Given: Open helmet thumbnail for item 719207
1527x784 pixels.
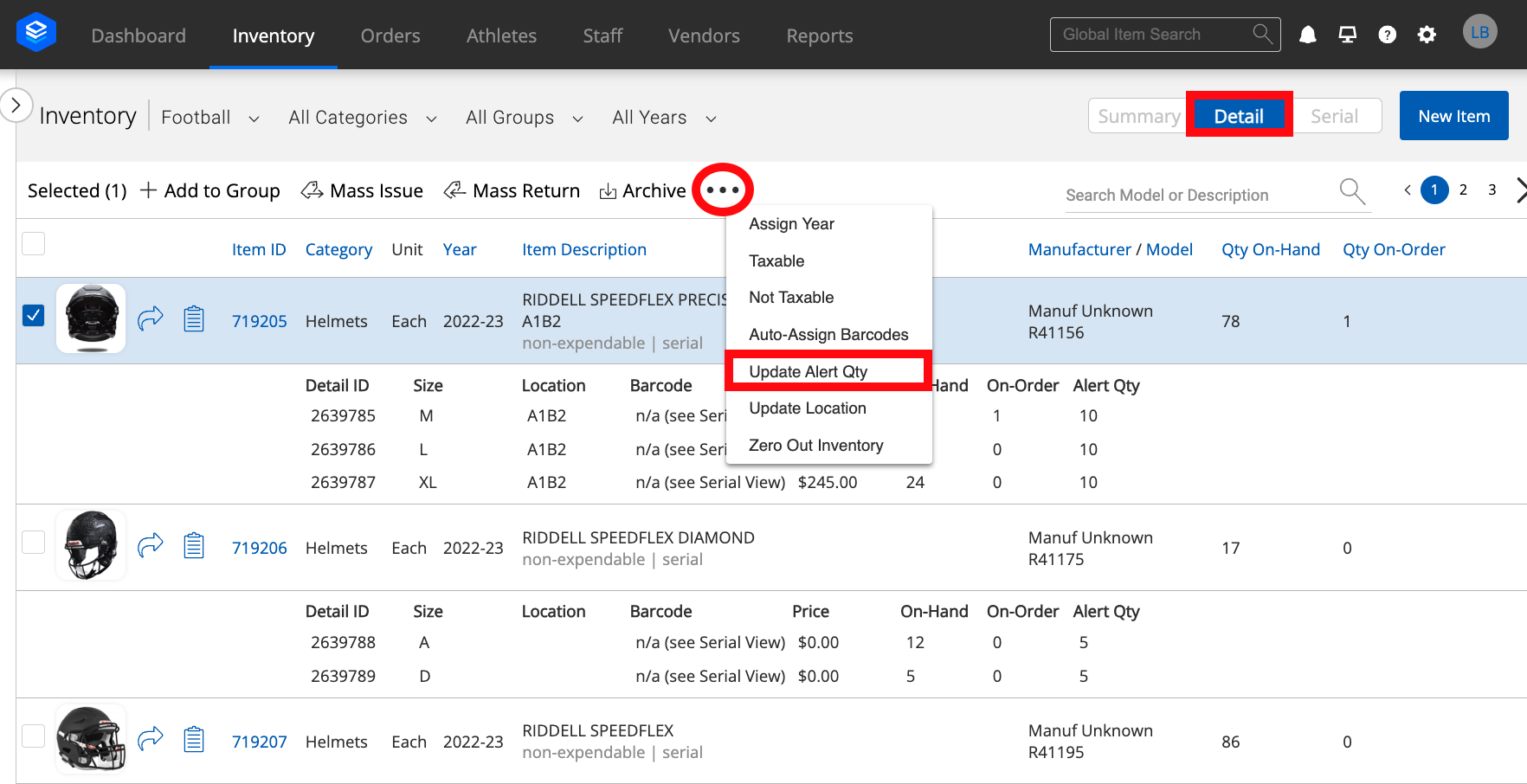Looking at the screenshot, I should pos(91,739).
